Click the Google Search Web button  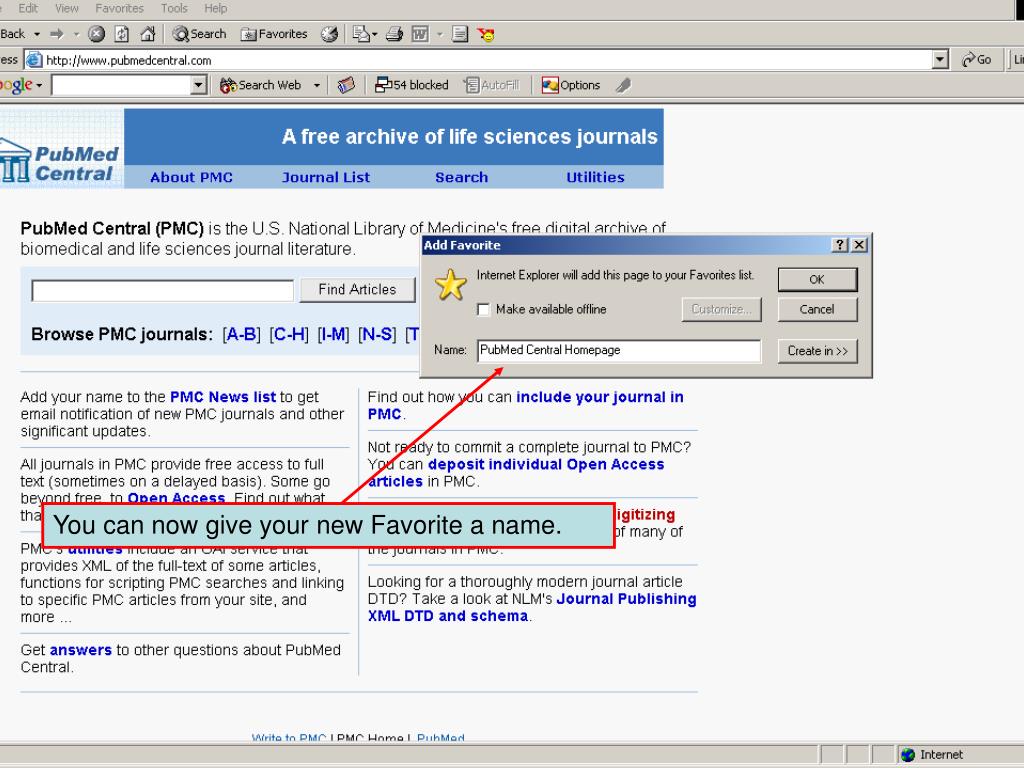point(261,85)
